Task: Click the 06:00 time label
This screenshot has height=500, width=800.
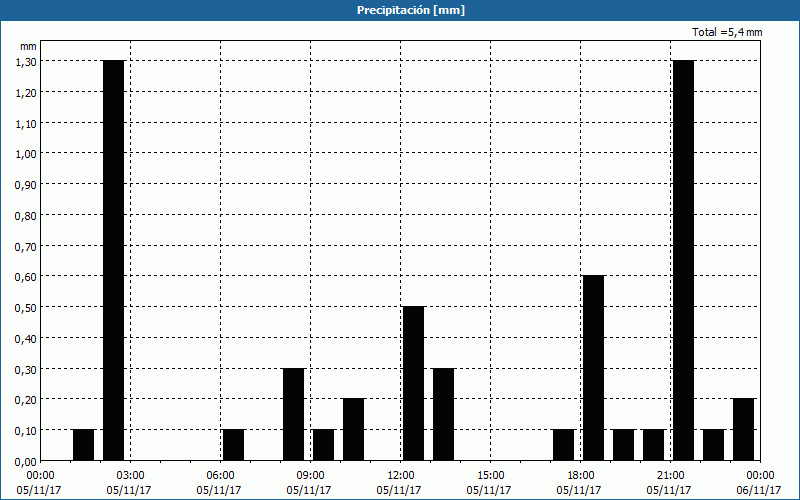Action: point(220,476)
